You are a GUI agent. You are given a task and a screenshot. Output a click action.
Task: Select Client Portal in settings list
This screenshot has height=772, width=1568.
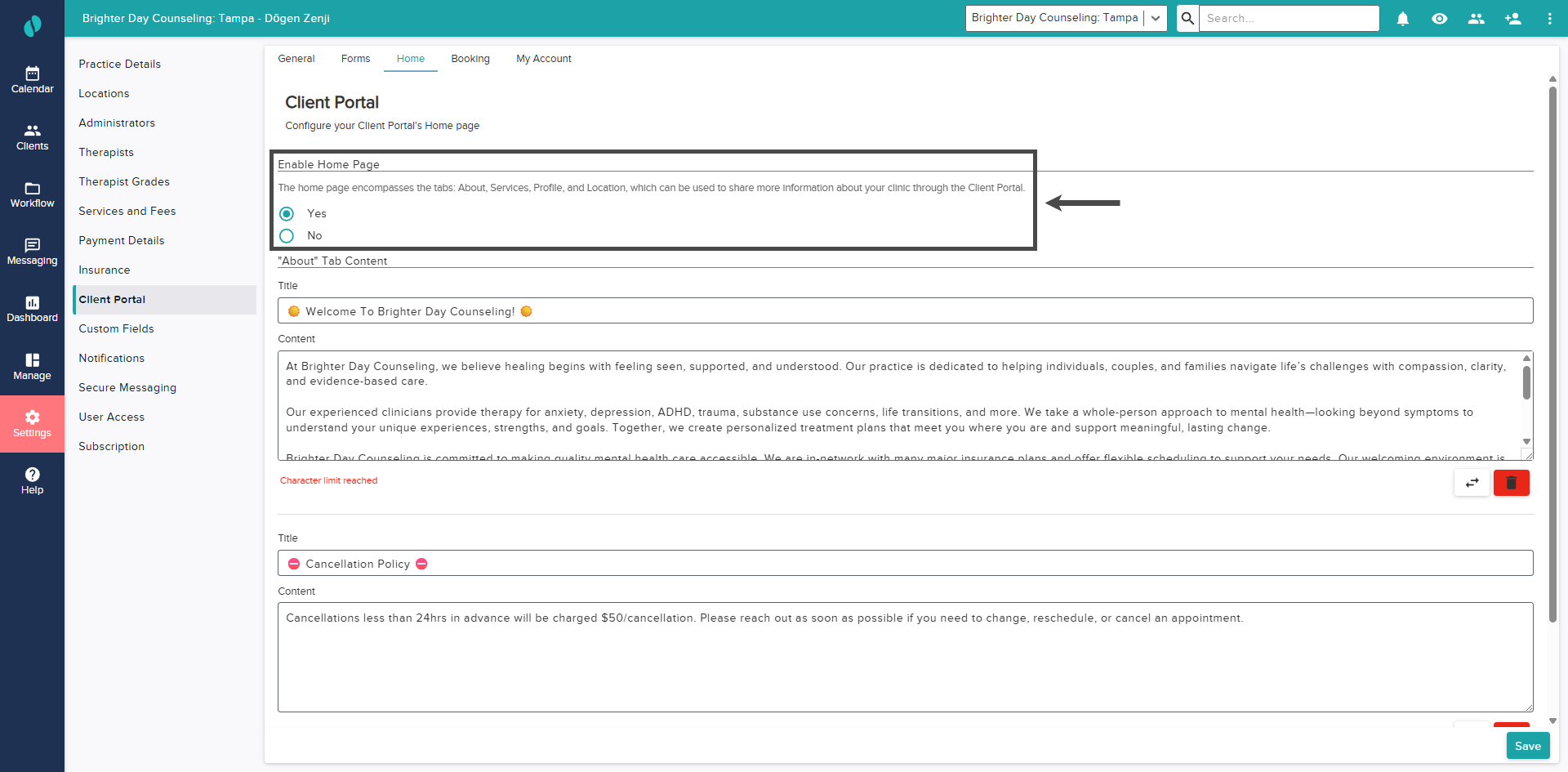point(164,299)
